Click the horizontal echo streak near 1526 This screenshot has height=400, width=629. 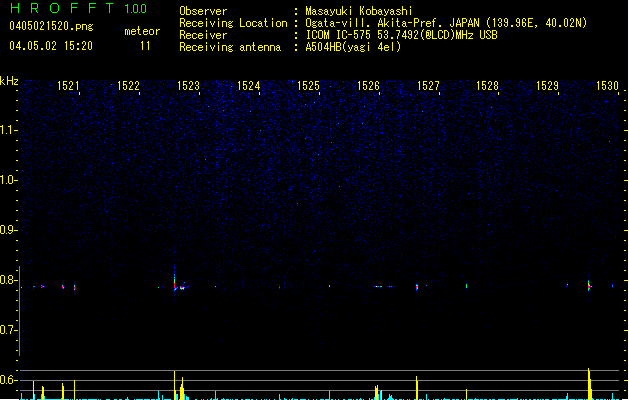point(383,286)
